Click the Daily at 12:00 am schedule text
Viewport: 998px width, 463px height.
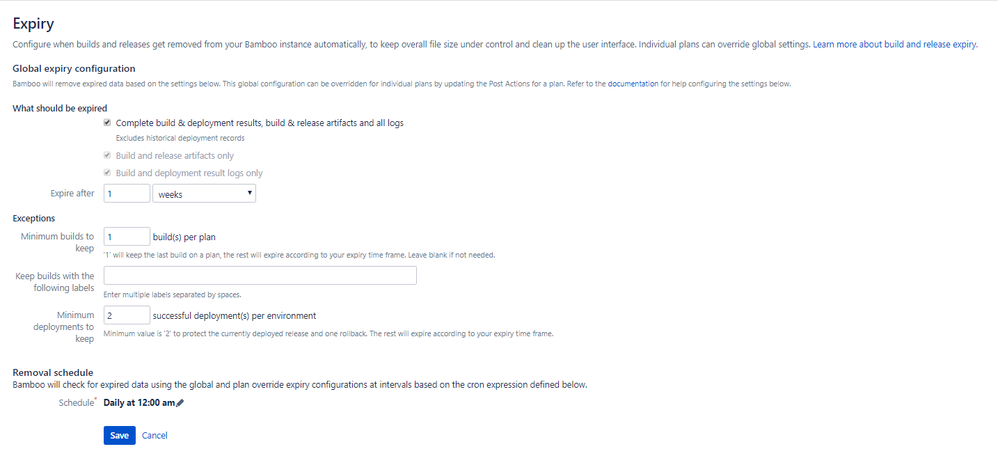tap(139, 403)
